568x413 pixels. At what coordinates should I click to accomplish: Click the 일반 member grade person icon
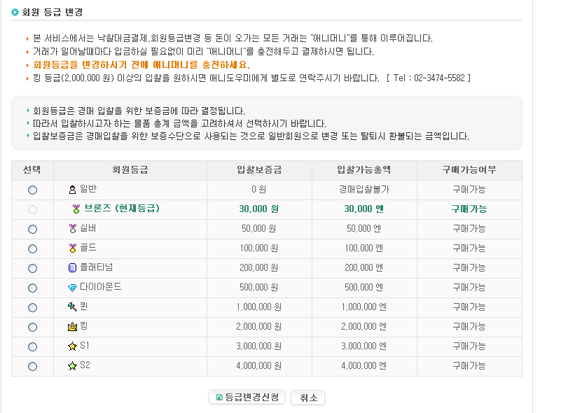point(72,189)
